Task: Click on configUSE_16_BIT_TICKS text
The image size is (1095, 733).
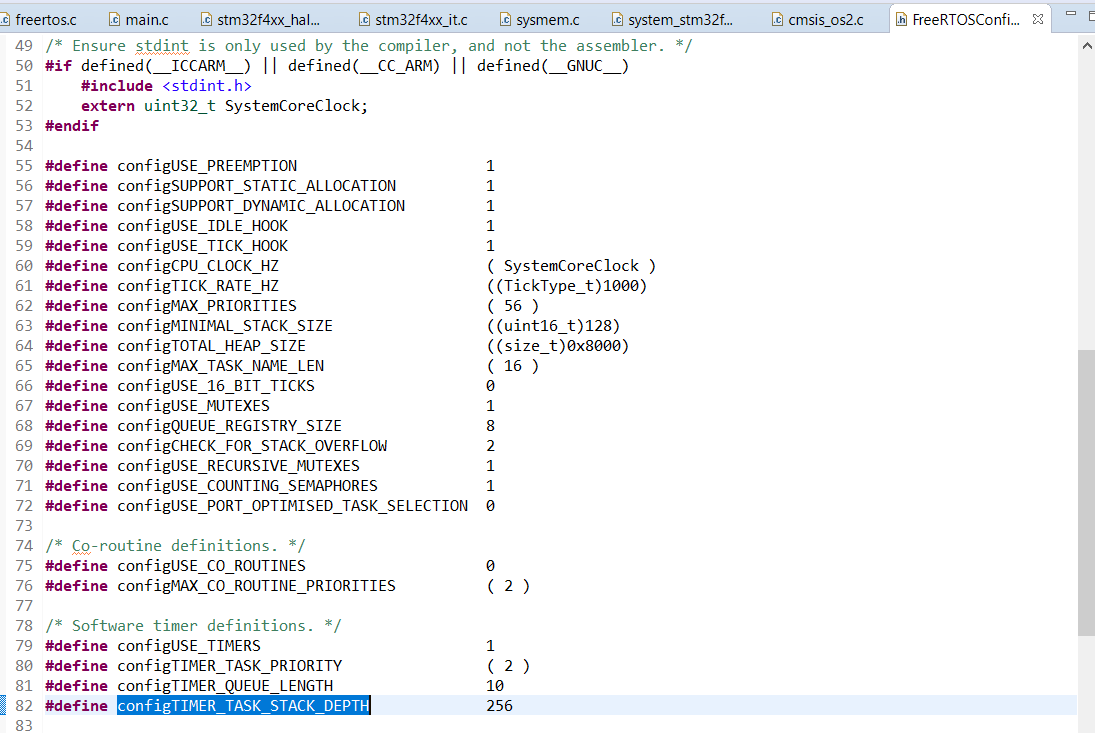Action: click(216, 385)
